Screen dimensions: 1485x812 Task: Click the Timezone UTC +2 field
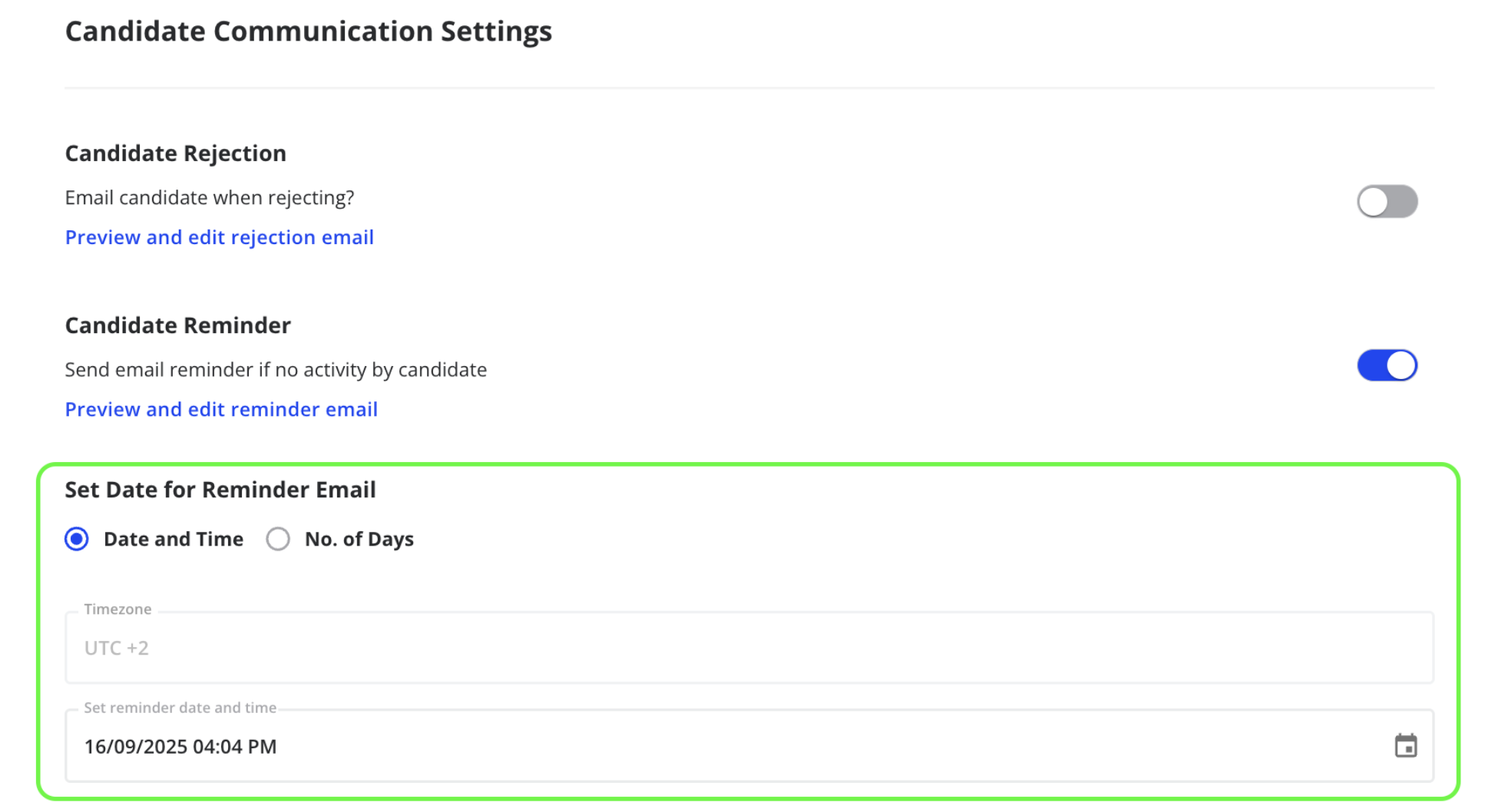[x=749, y=648]
